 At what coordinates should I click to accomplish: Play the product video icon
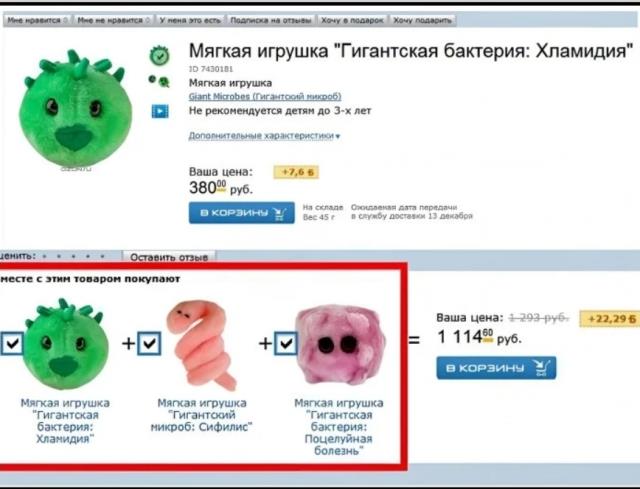tap(160, 111)
